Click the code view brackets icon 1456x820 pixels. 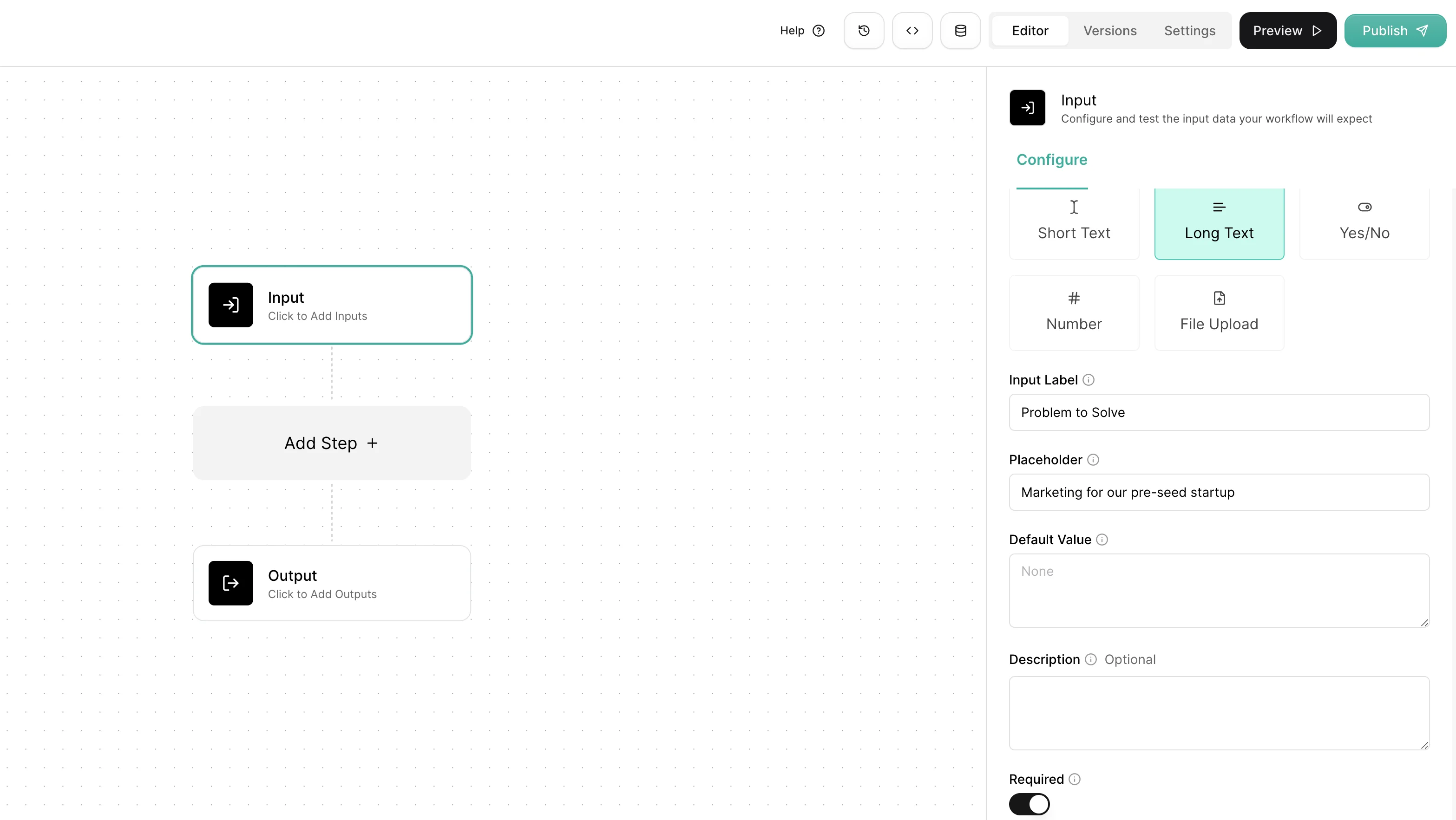pos(912,31)
